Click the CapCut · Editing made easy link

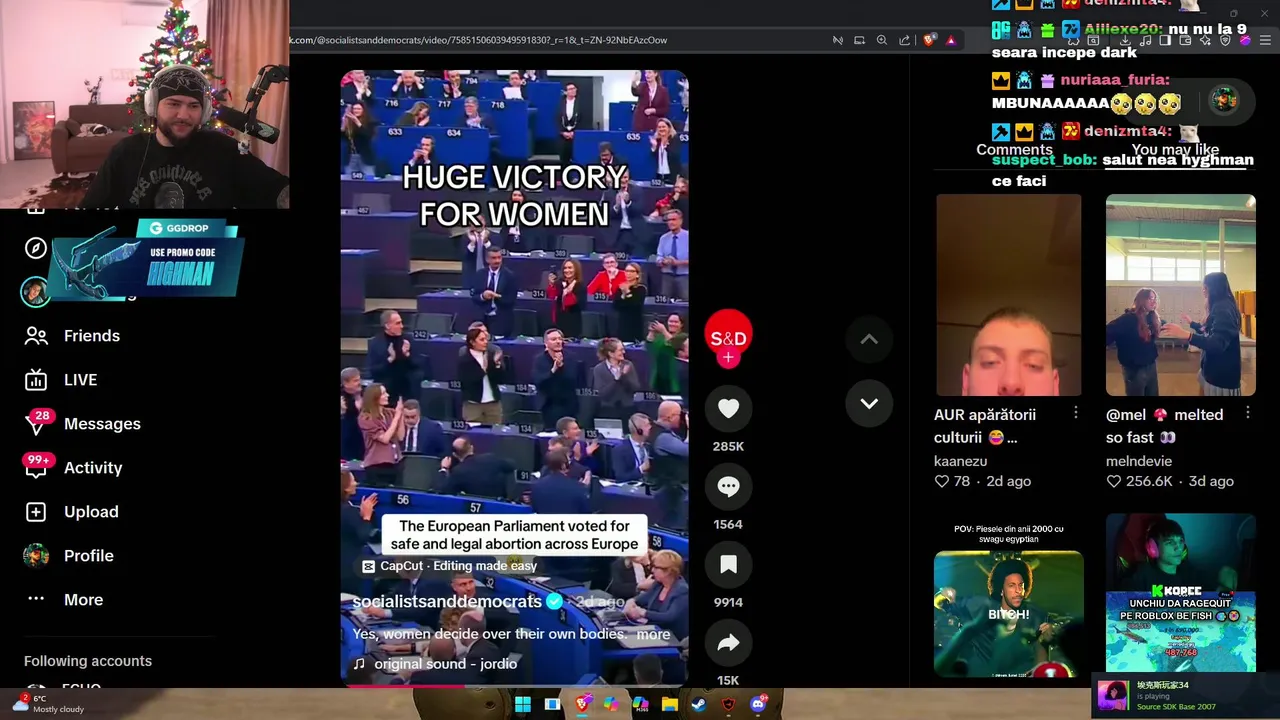[450, 566]
